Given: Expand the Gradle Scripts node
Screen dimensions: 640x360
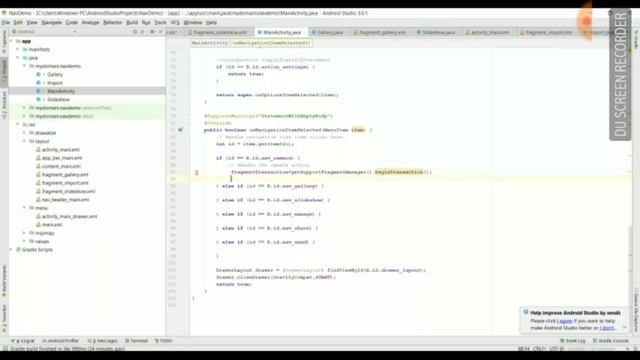Looking at the screenshot, I should [x=11, y=250].
